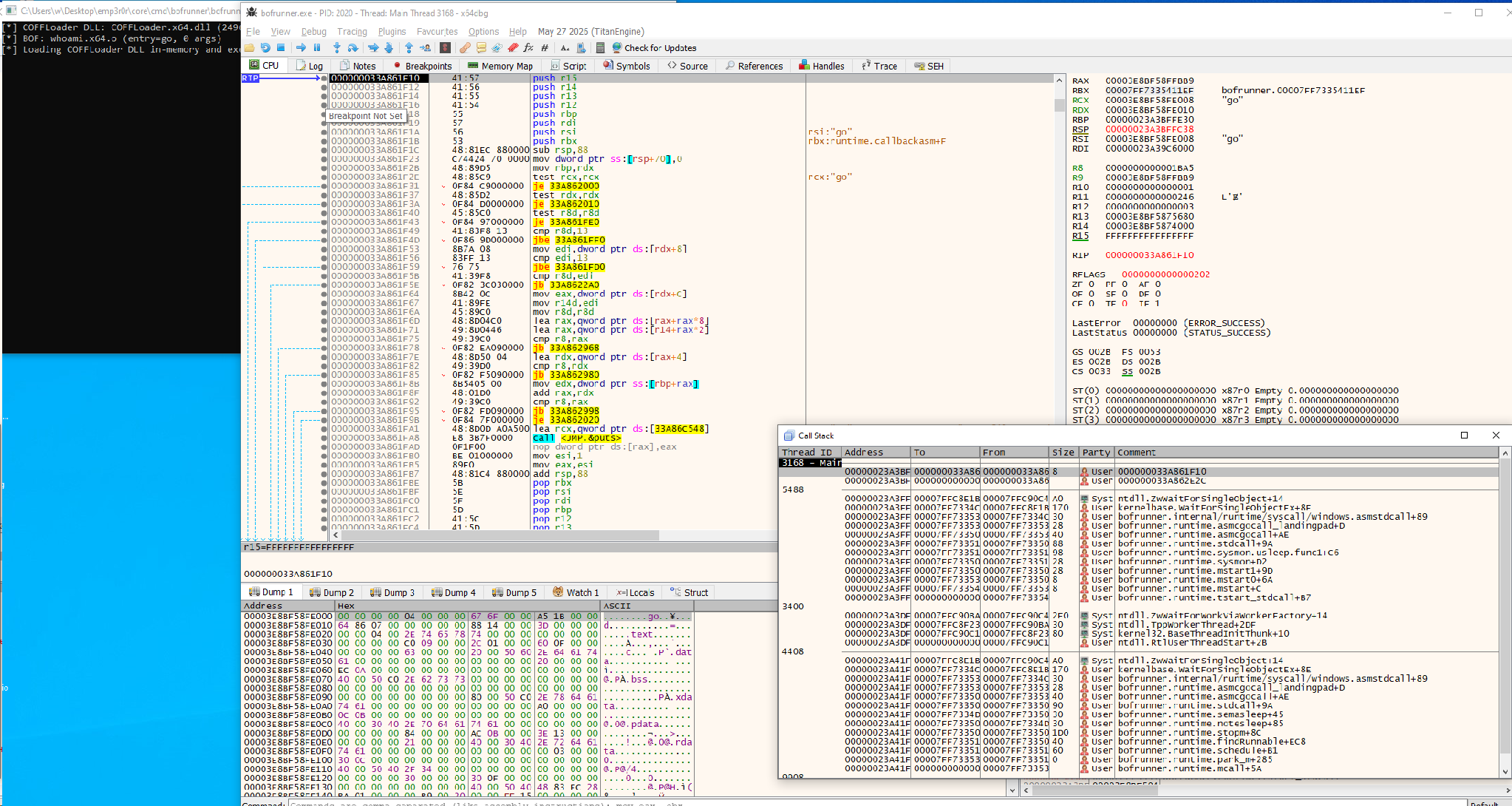The image size is (1512, 806).
Task: Click the Check for Updates globe button
Action: (654, 47)
